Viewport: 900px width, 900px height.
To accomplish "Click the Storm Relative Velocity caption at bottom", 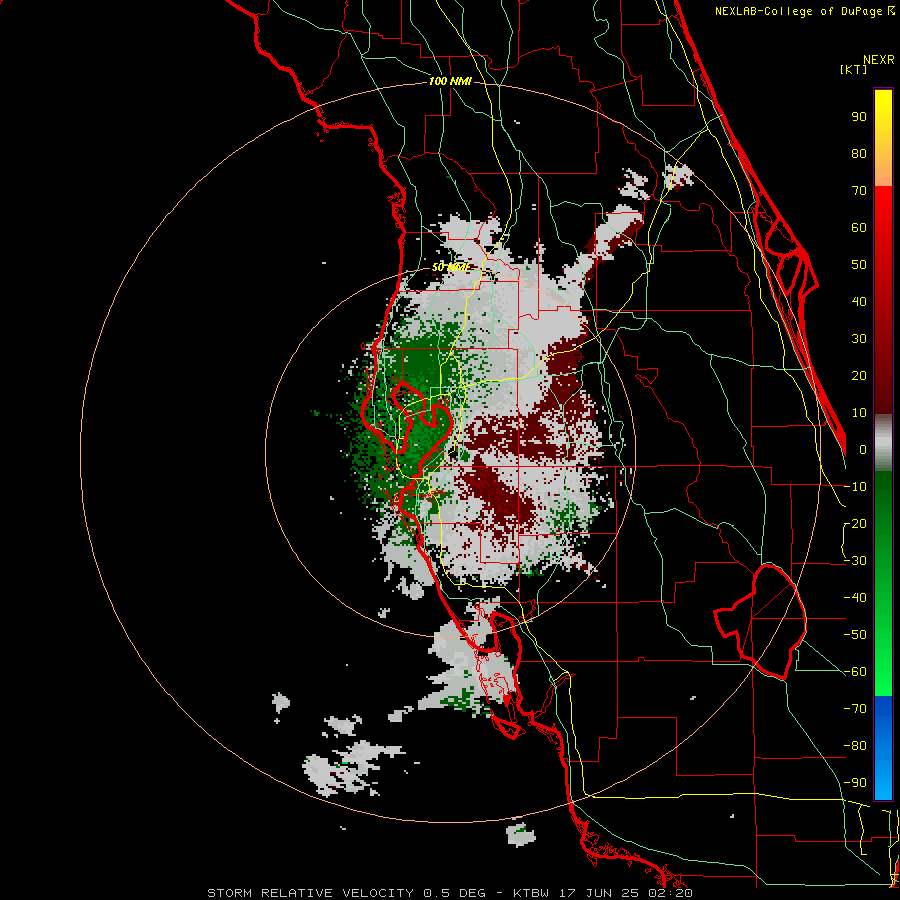I will point(449,893).
